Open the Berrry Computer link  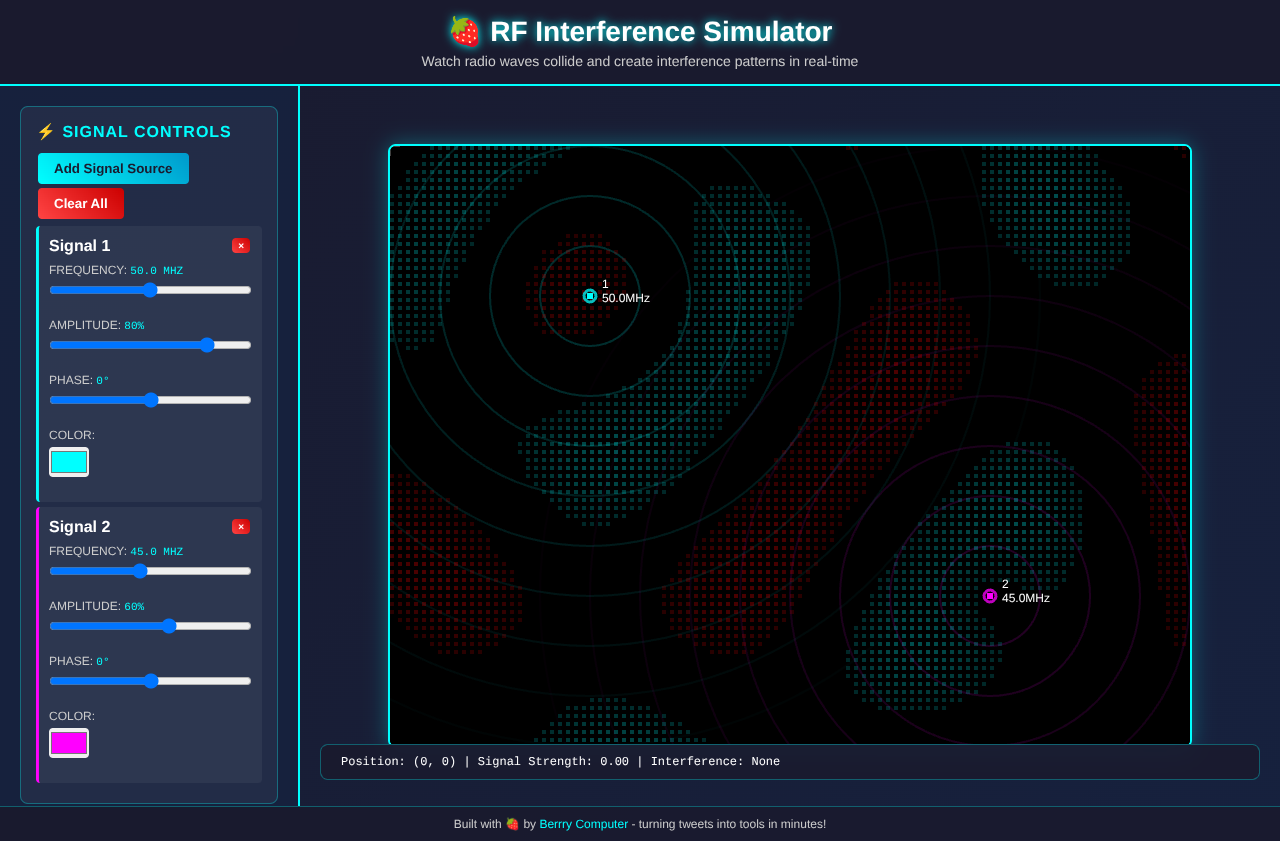(x=583, y=824)
